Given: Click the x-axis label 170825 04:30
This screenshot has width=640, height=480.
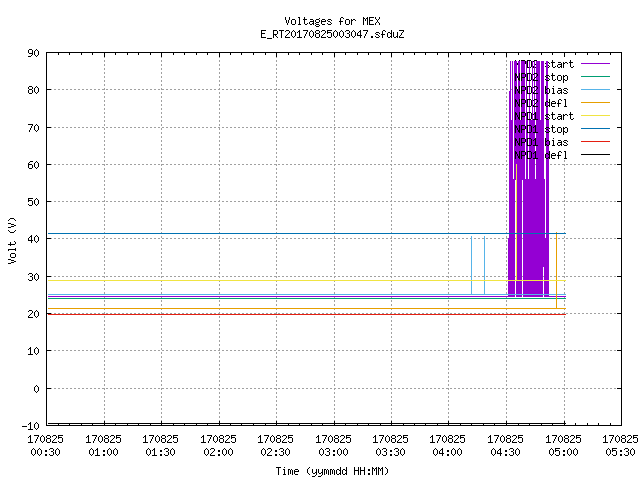Looking at the screenshot, I should click(506, 446).
